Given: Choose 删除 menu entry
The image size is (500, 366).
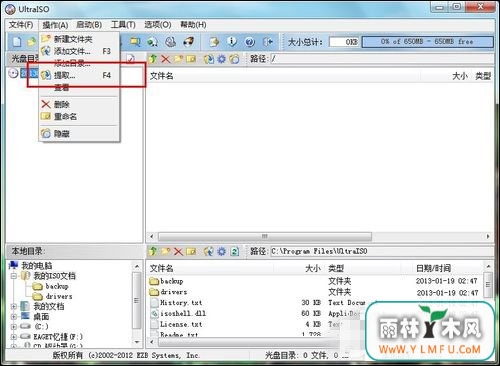Looking at the screenshot, I should [79, 104].
